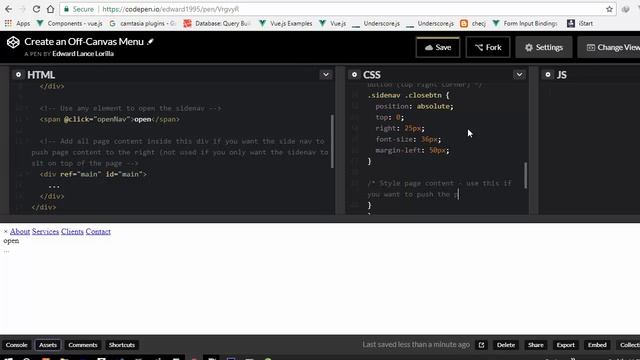640x360 pixels.
Task: Click the About link in preview
Action: [x=20, y=231]
